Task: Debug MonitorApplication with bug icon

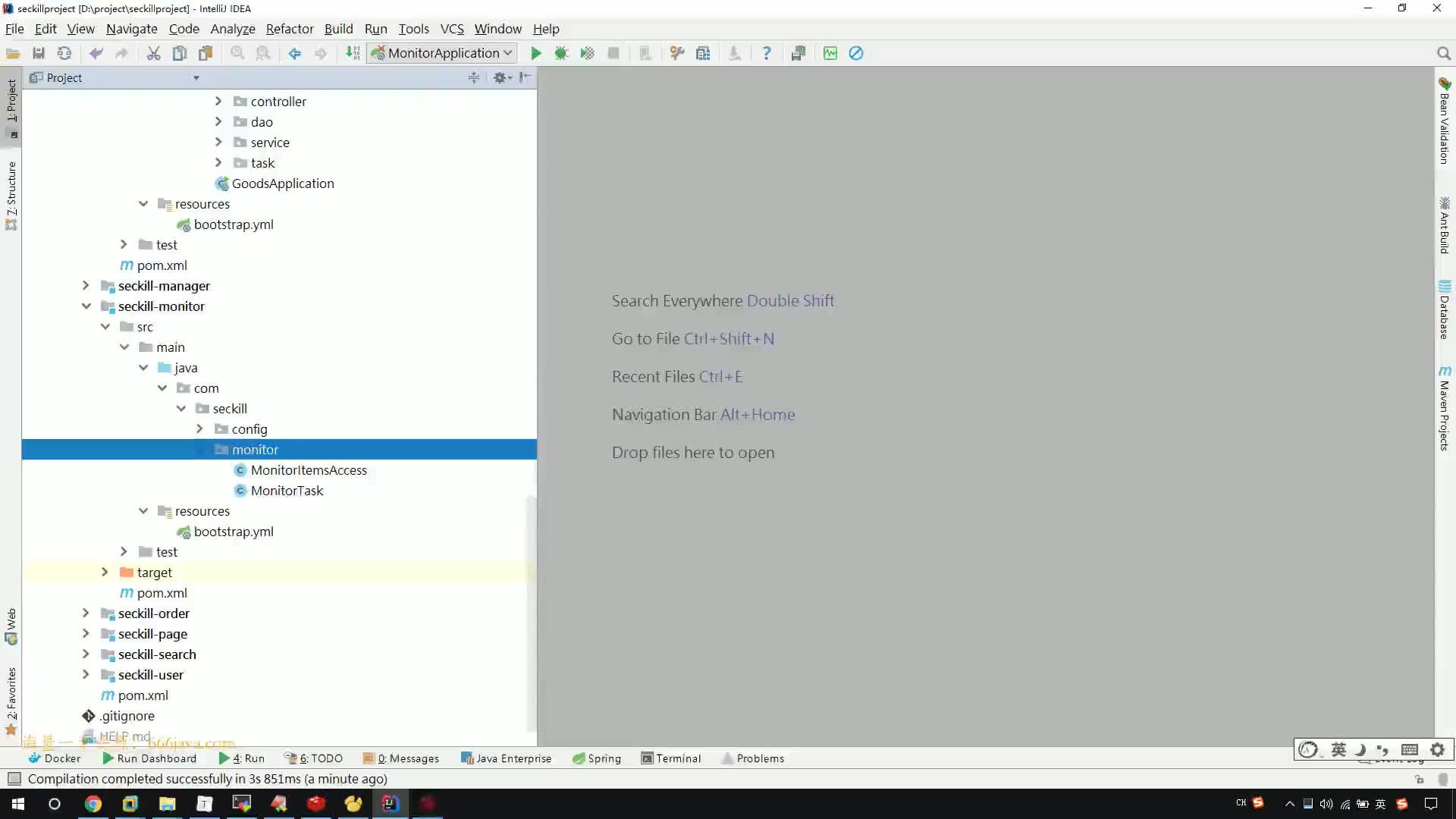Action: point(561,53)
